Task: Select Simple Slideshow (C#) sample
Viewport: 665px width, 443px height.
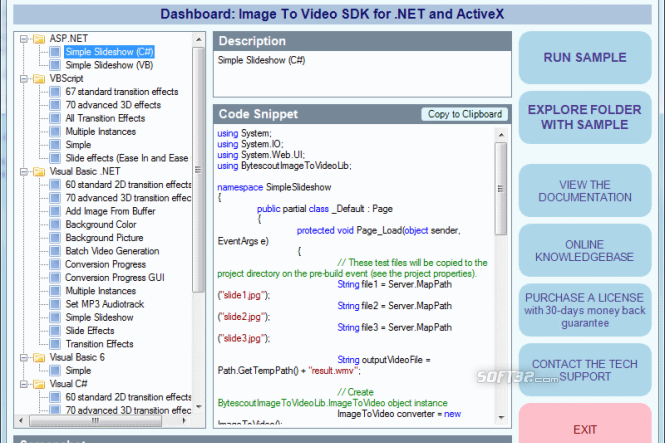Action: tap(109, 52)
